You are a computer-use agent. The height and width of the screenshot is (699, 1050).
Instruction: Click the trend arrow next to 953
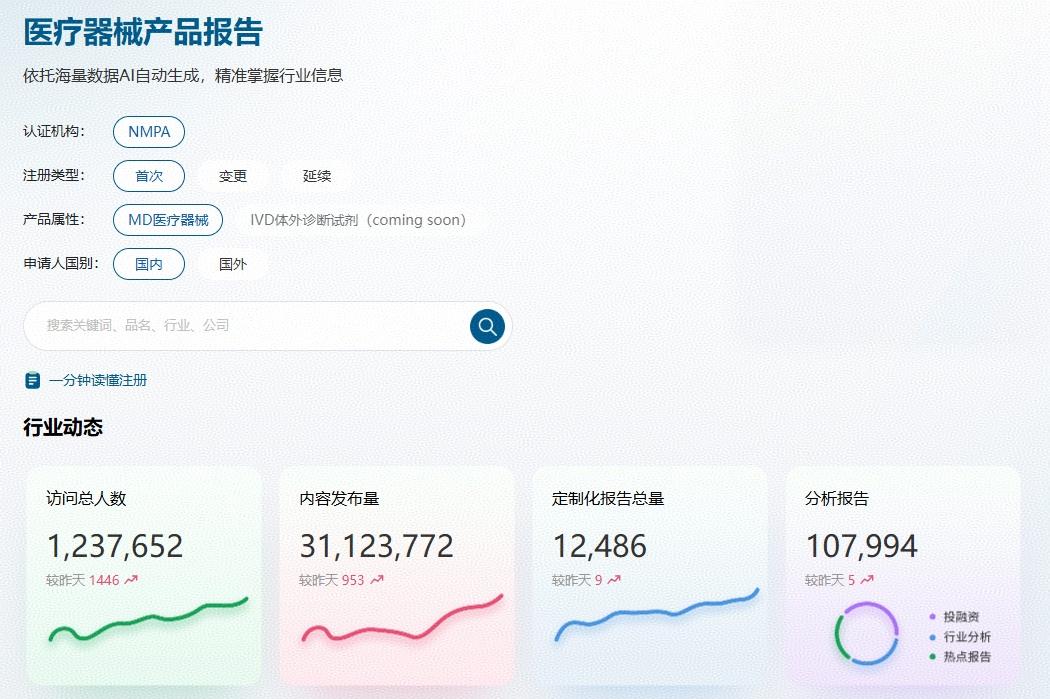[x=377, y=579]
